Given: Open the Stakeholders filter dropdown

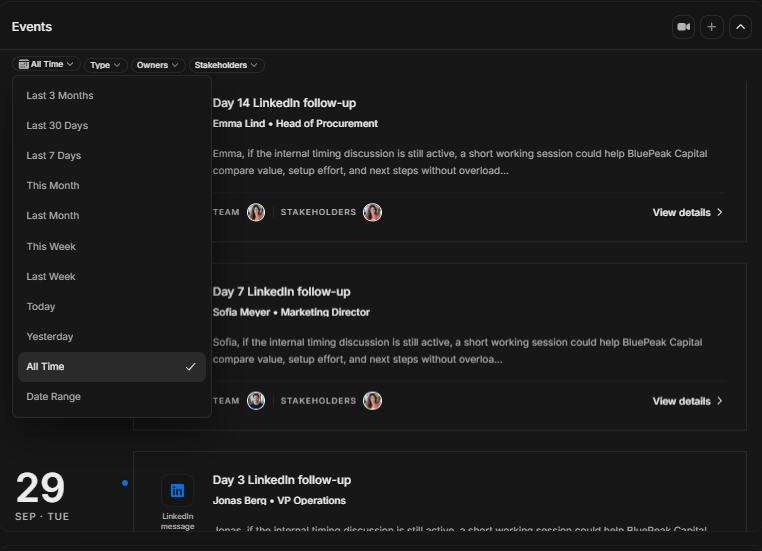Looking at the screenshot, I should [x=226, y=65].
